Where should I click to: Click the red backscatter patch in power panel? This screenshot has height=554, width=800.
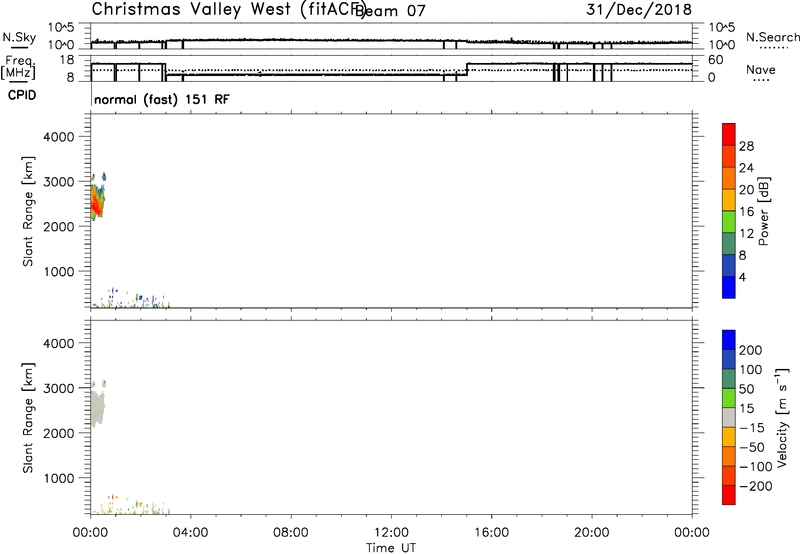96,204
